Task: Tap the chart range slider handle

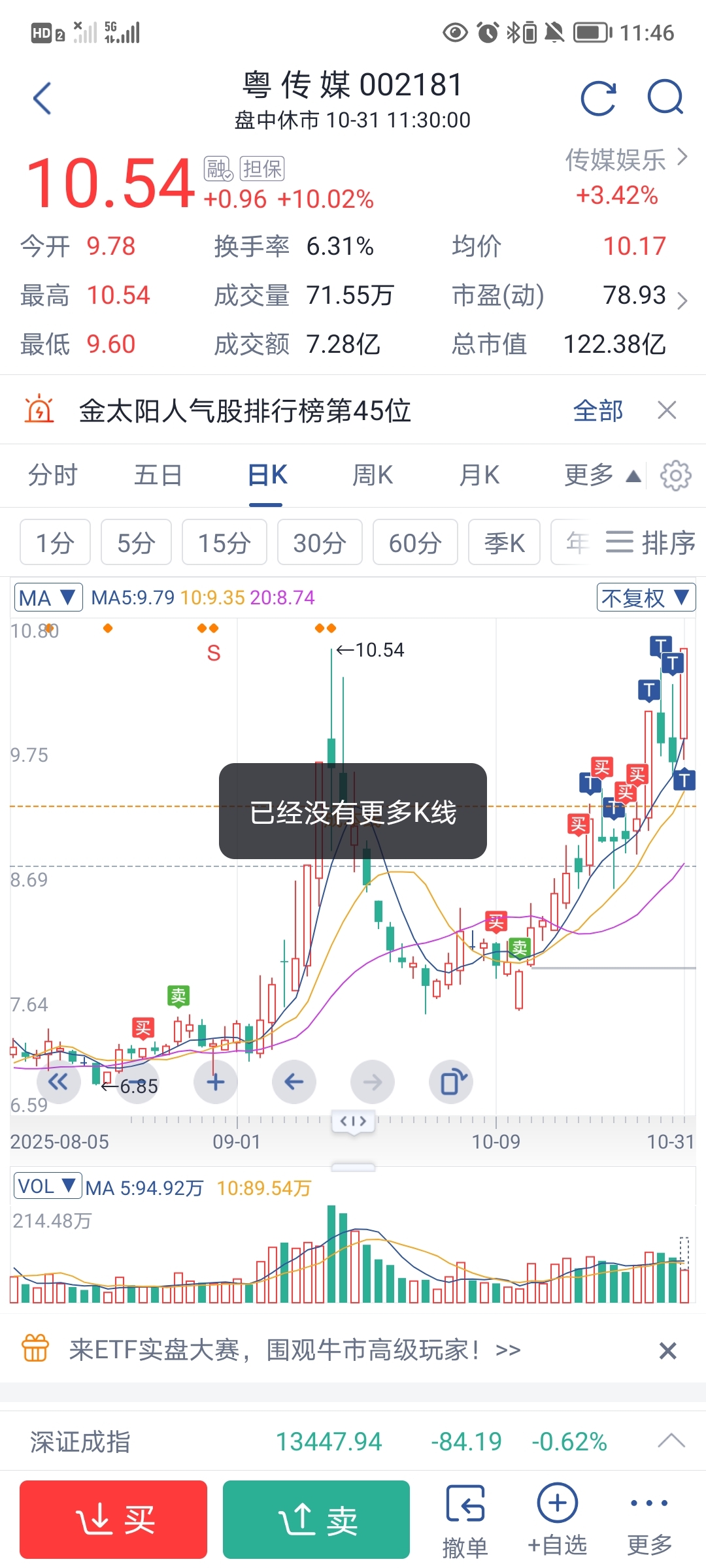Action: coord(353,1122)
